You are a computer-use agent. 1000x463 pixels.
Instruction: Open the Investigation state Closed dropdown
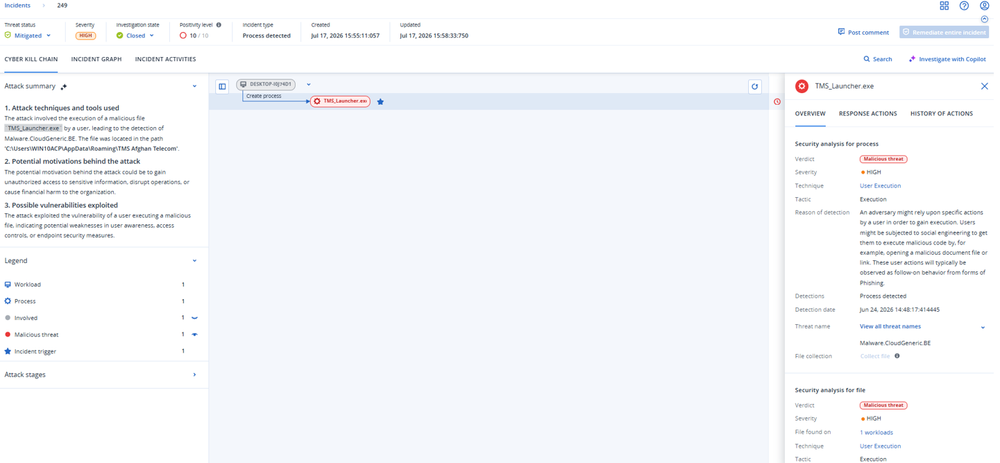(x=136, y=36)
